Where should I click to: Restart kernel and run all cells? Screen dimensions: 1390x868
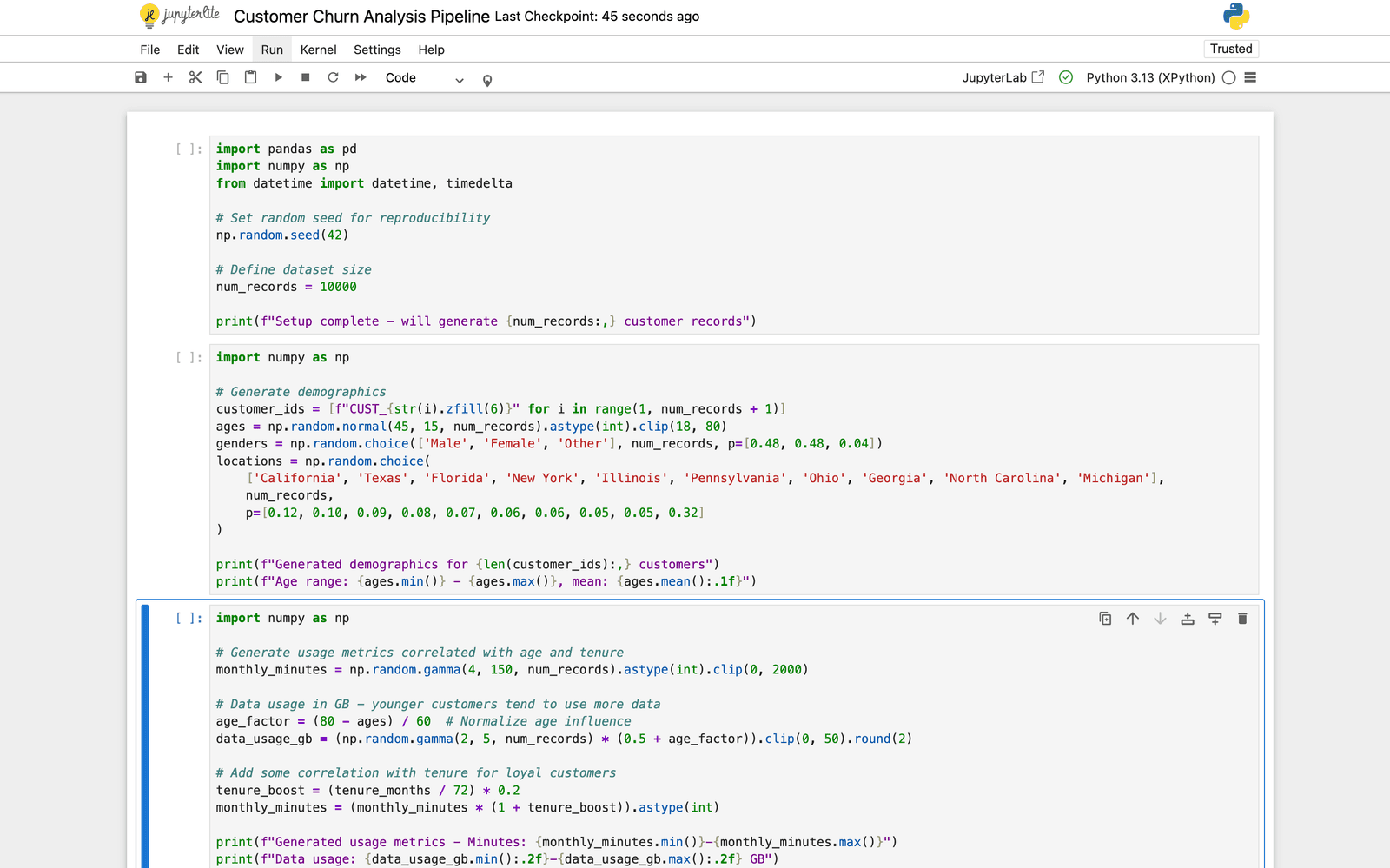click(361, 77)
